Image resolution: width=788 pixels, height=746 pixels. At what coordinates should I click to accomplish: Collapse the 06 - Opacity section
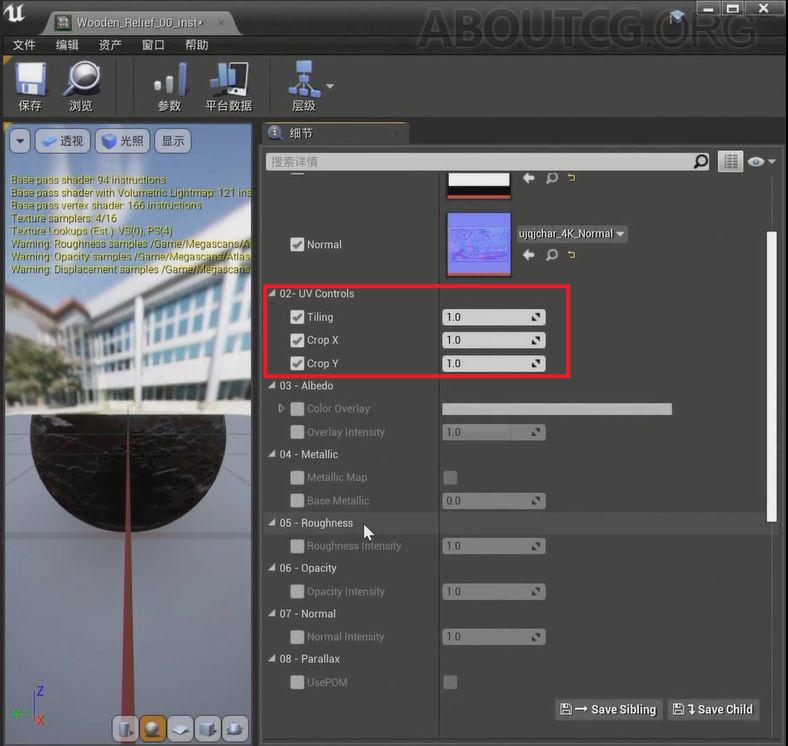point(272,568)
